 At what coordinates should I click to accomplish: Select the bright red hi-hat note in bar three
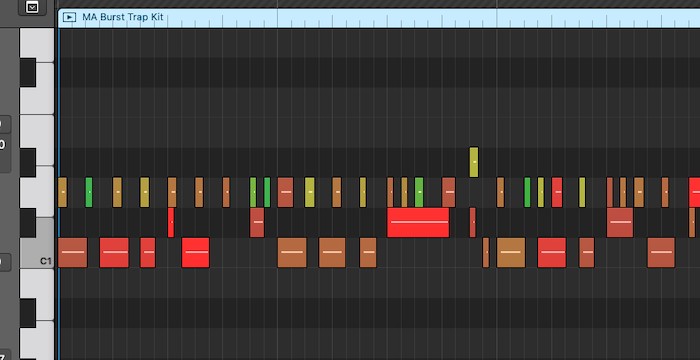(x=557, y=192)
